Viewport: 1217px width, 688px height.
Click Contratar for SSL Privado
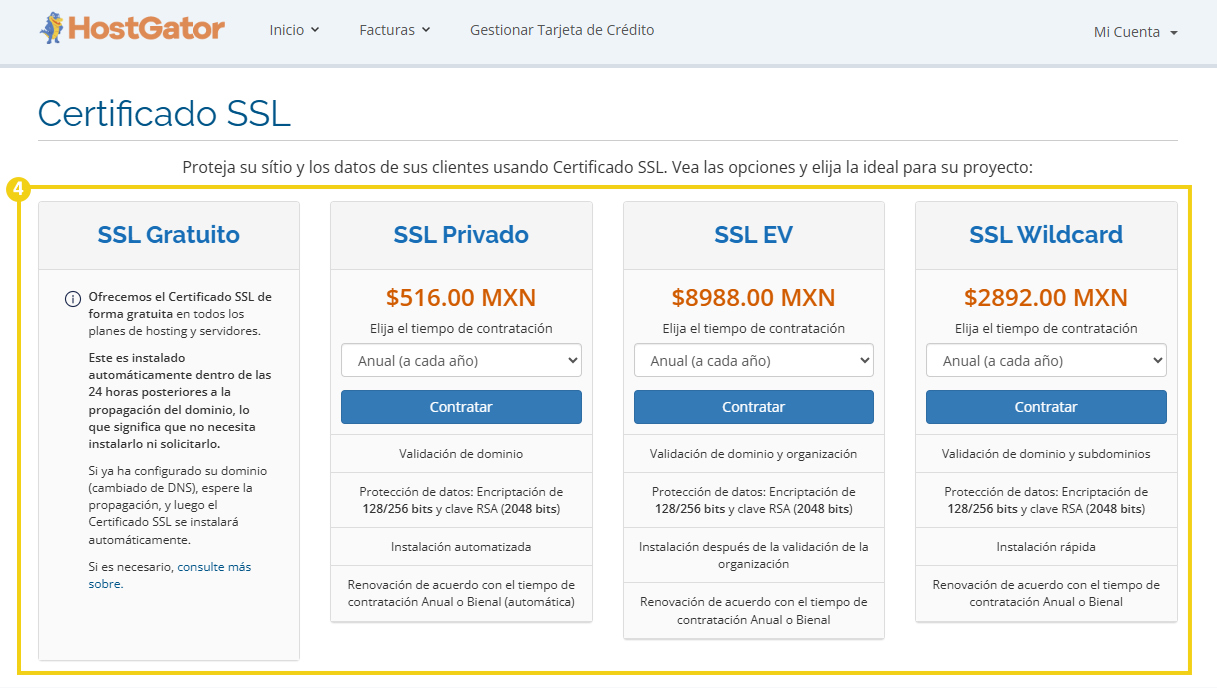[x=461, y=407]
